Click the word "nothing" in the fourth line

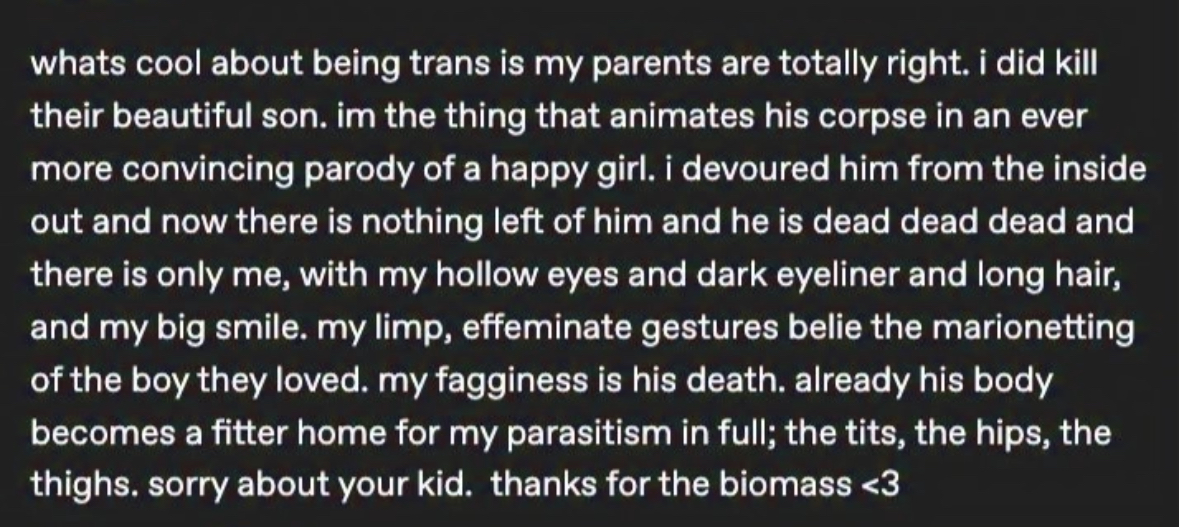tap(418, 223)
